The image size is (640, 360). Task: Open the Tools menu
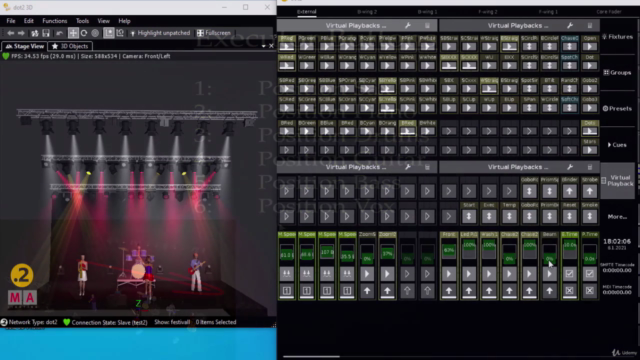[82, 21]
